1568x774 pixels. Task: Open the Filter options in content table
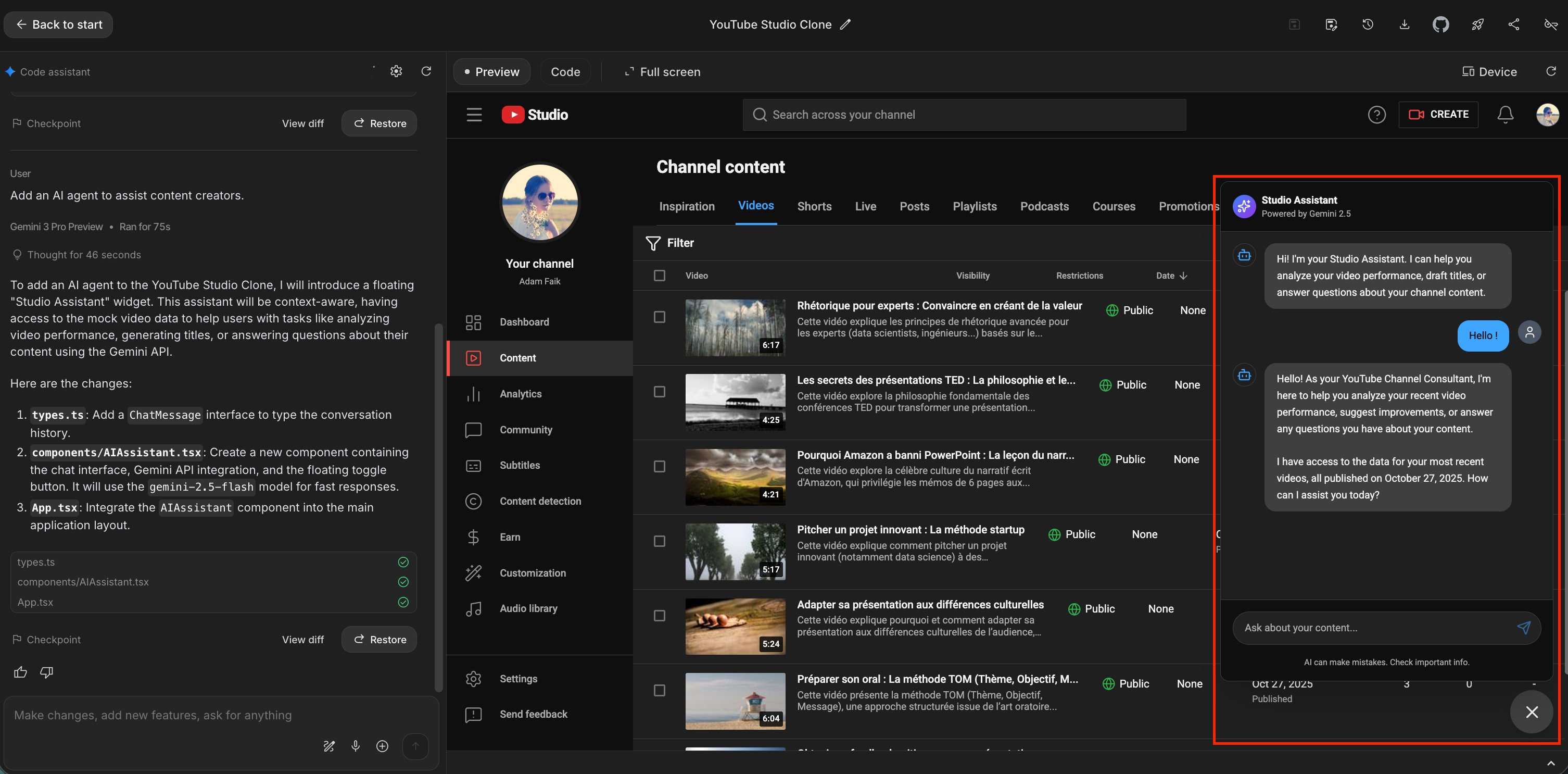pyautogui.click(x=669, y=243)
